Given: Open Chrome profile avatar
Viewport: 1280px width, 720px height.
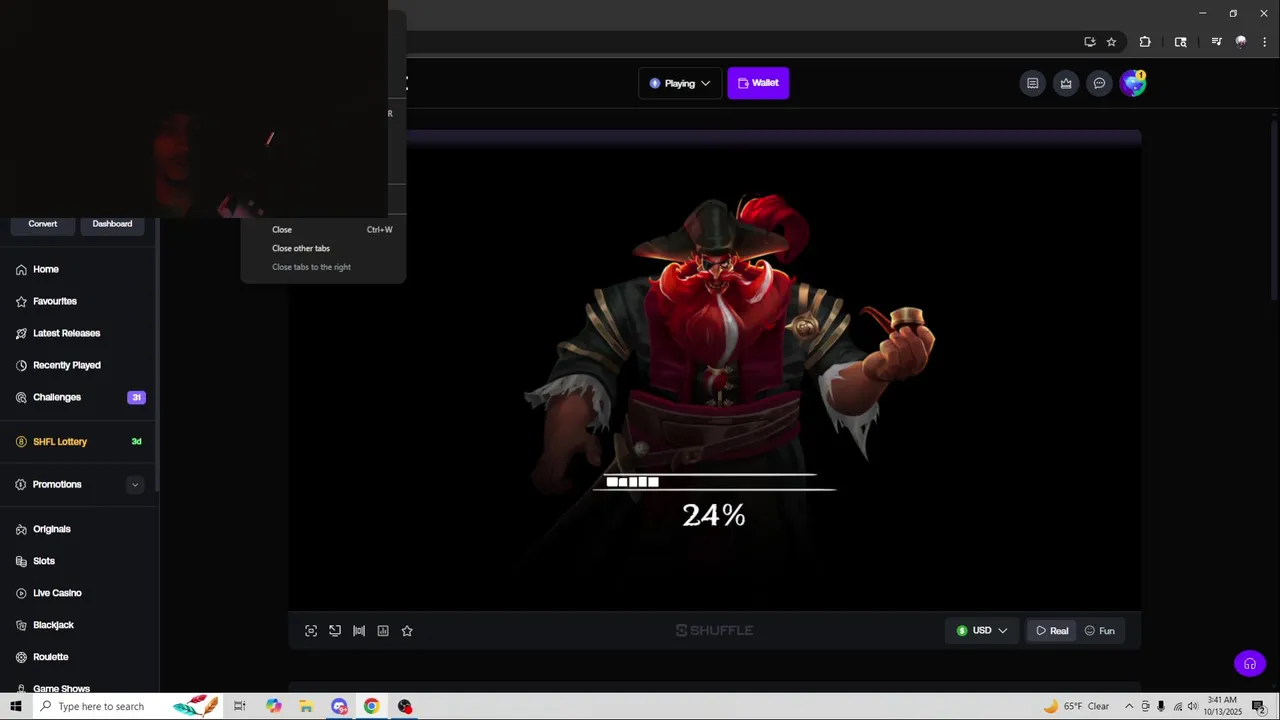Looking at the screenshot, I should click(x=1241, y=42).
